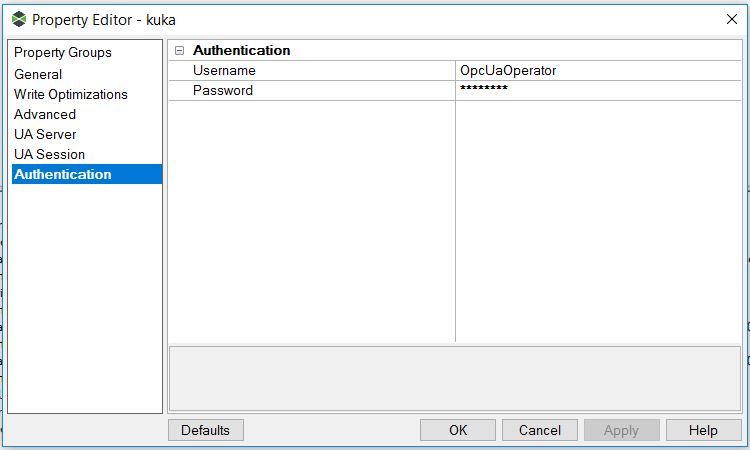
Task: Click the Kepware app icon in title bar
Action: 19,20
